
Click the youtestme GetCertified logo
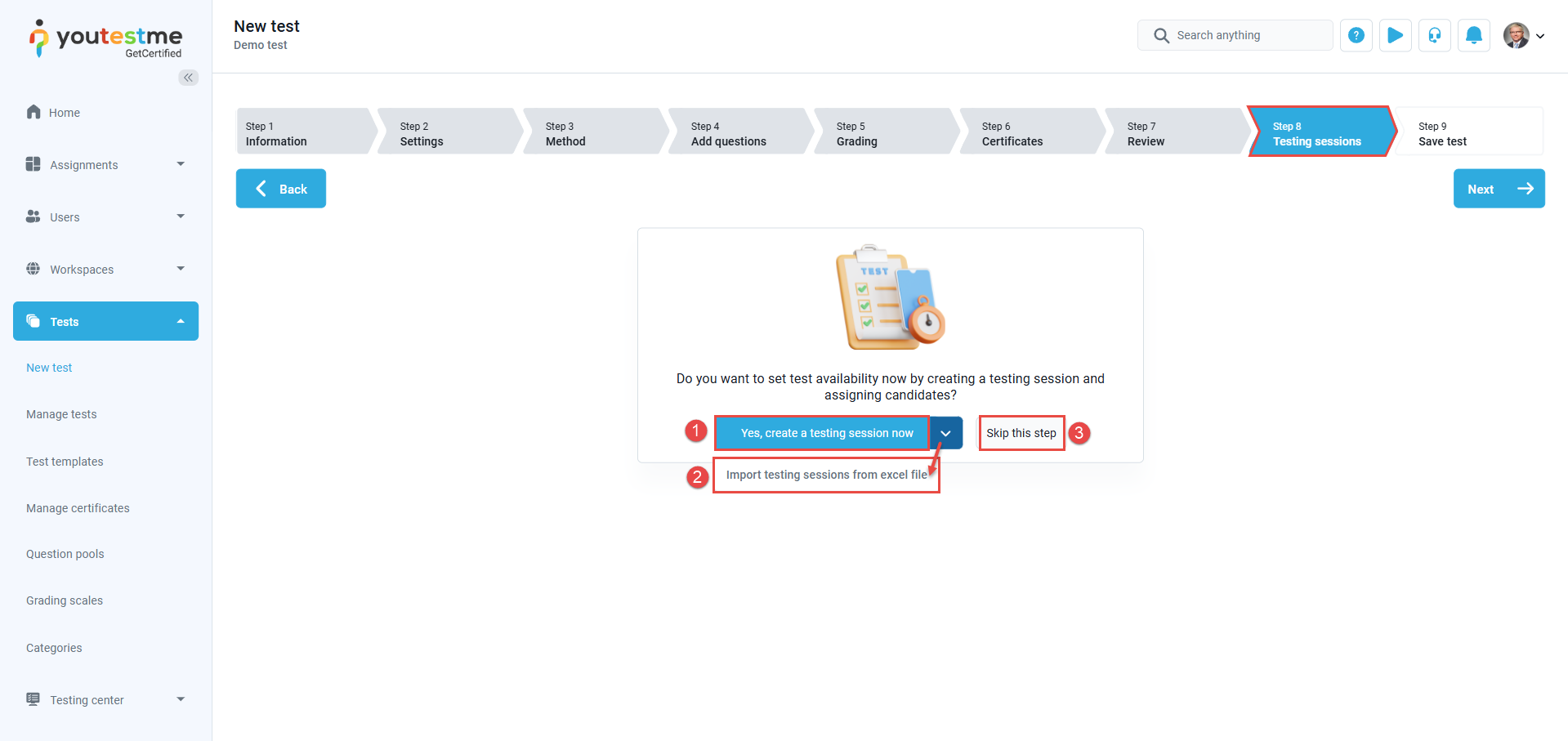pos(105,39)
